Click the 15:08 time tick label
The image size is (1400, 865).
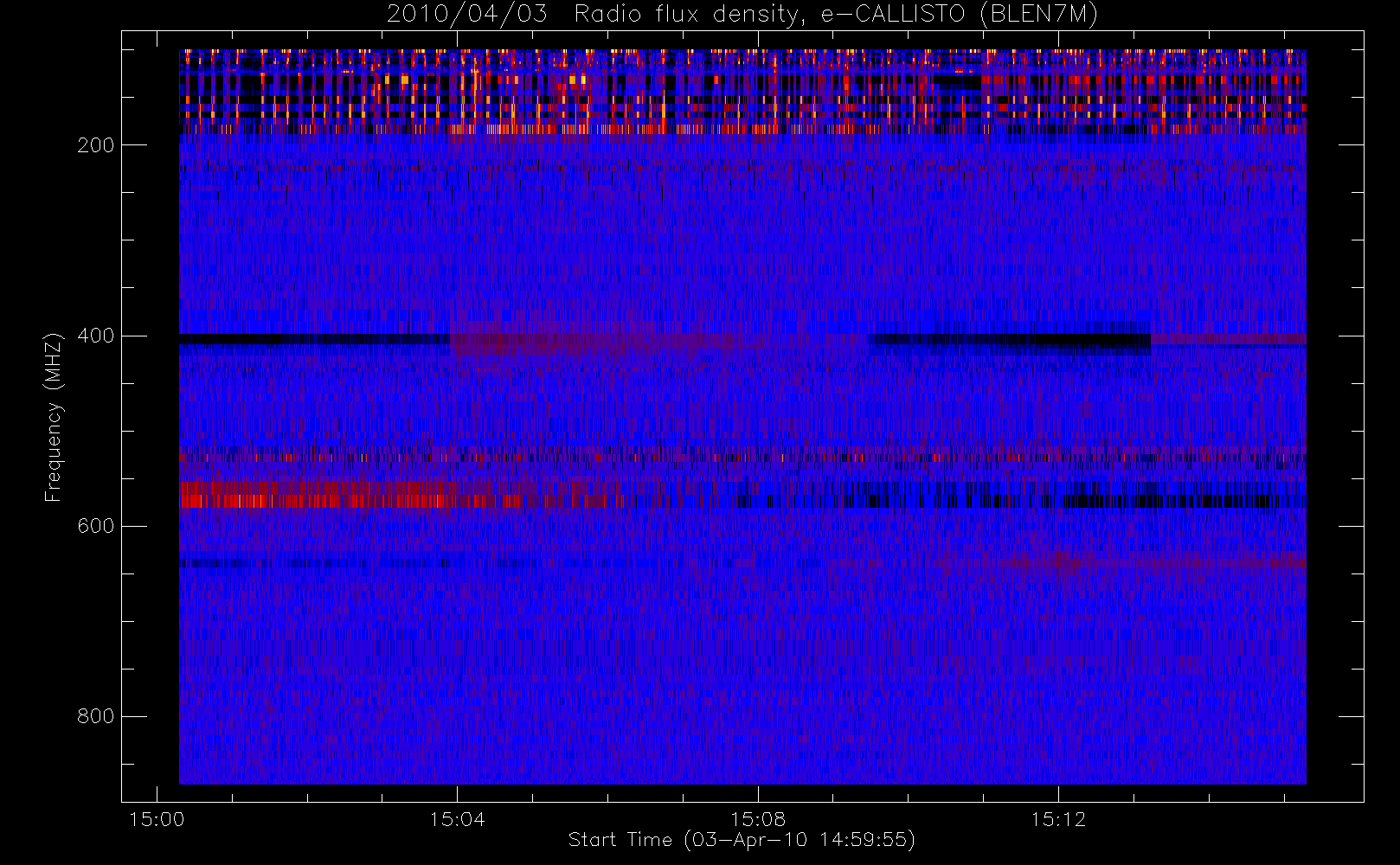[x=758, y=819]
